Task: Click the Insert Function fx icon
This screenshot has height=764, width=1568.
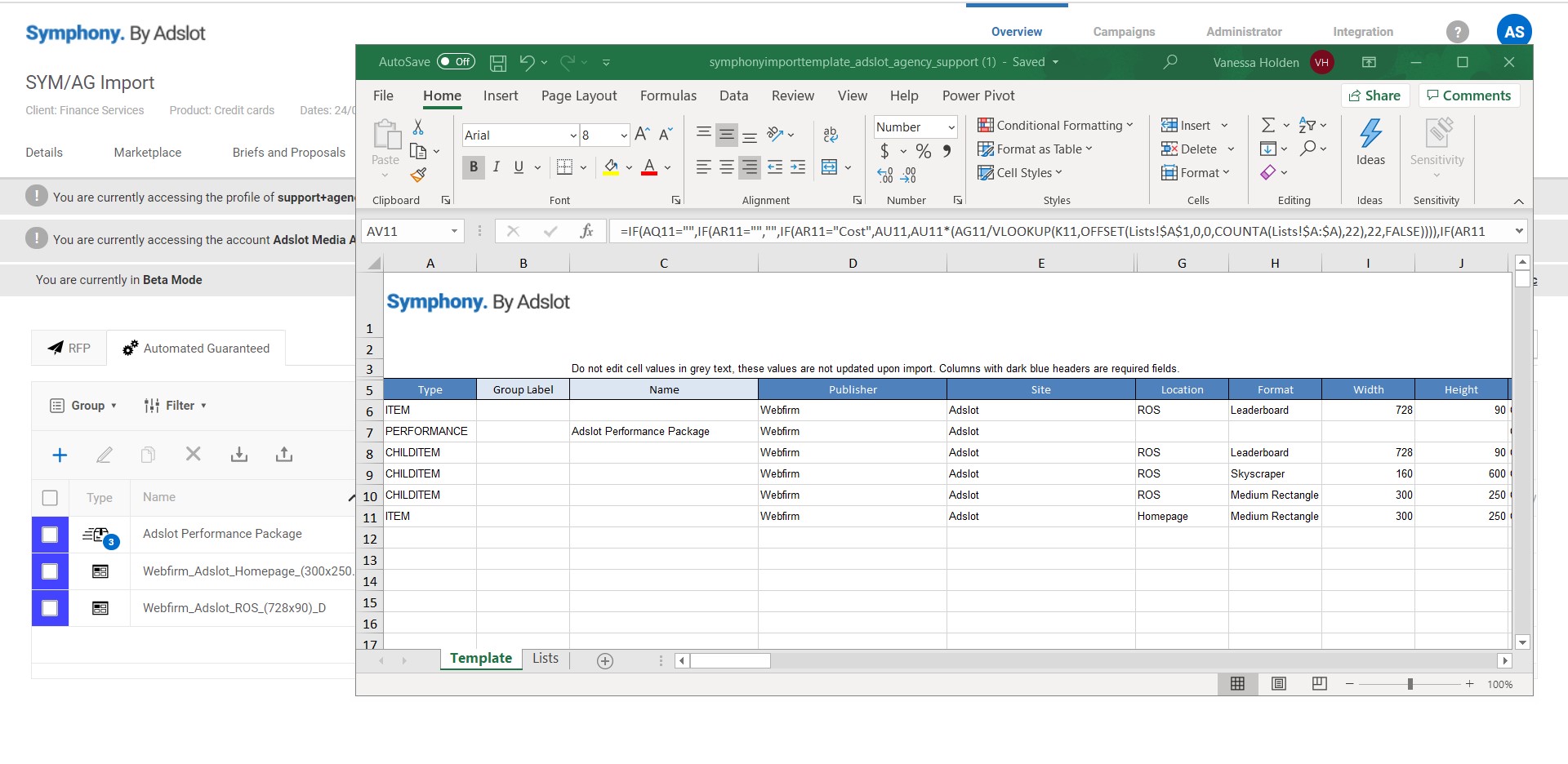Action: pyautogui.click(x=586, y=231)
